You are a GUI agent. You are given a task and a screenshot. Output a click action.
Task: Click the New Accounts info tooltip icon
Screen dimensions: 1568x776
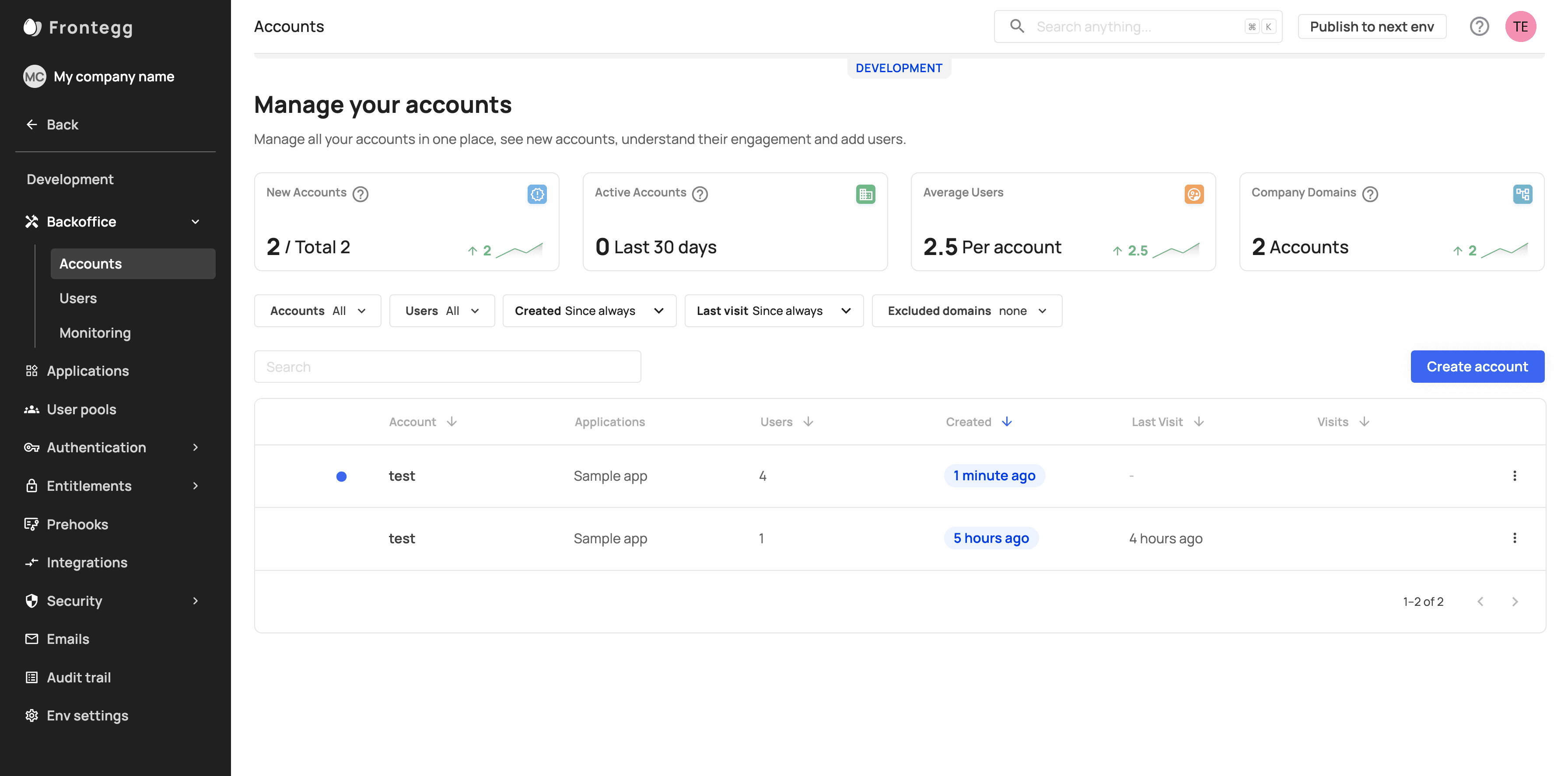pos(360,193)
